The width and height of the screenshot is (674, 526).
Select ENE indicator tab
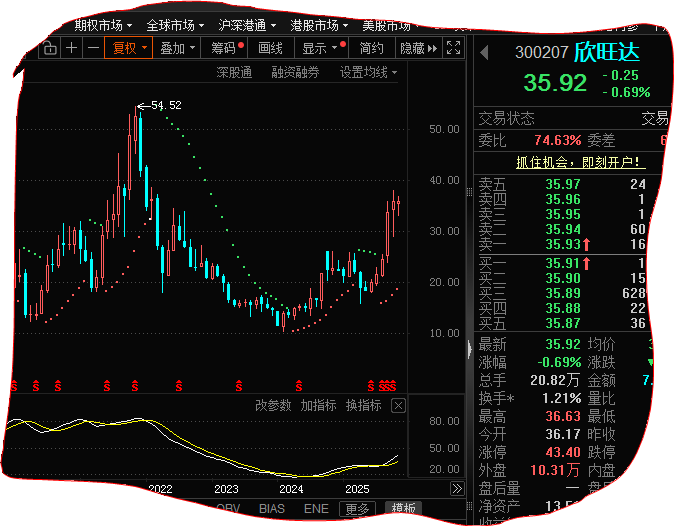pos(316,509)
